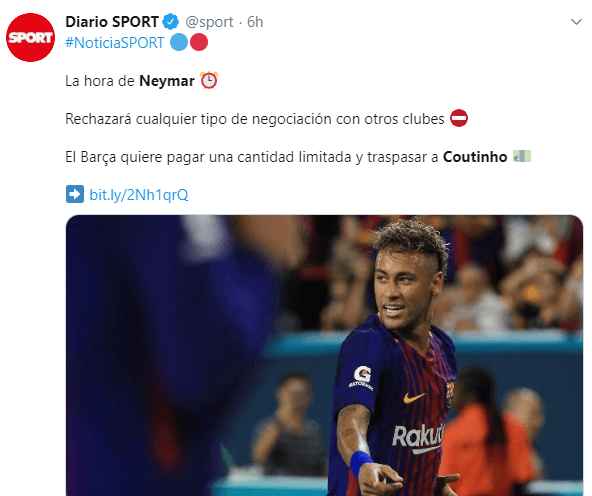Click the blue verified badge icon

[x=170, y=22]
